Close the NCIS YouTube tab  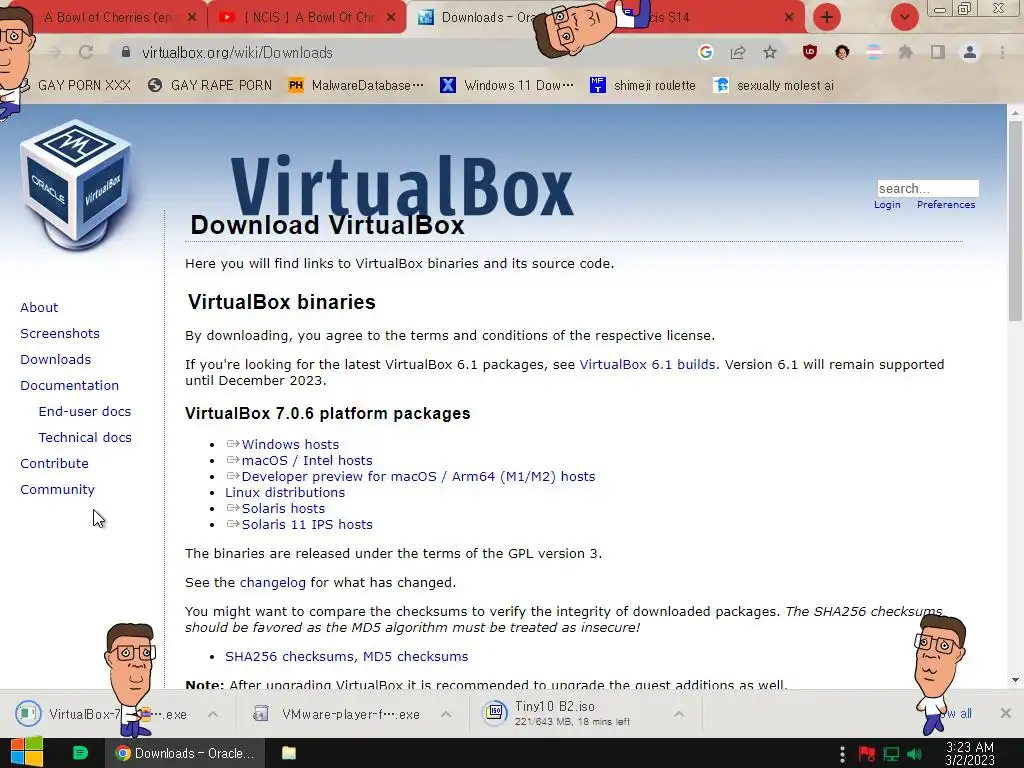[x=391, y=17]
